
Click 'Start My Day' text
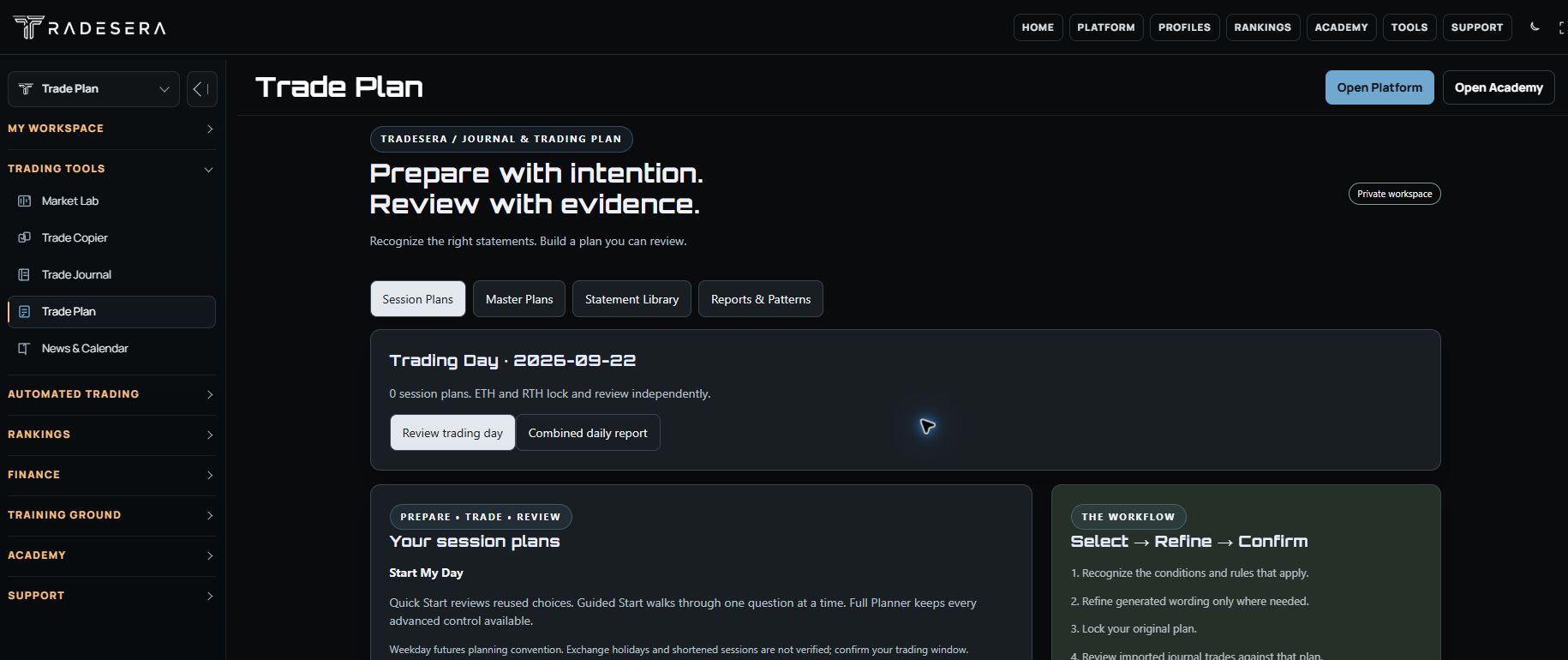426,573
